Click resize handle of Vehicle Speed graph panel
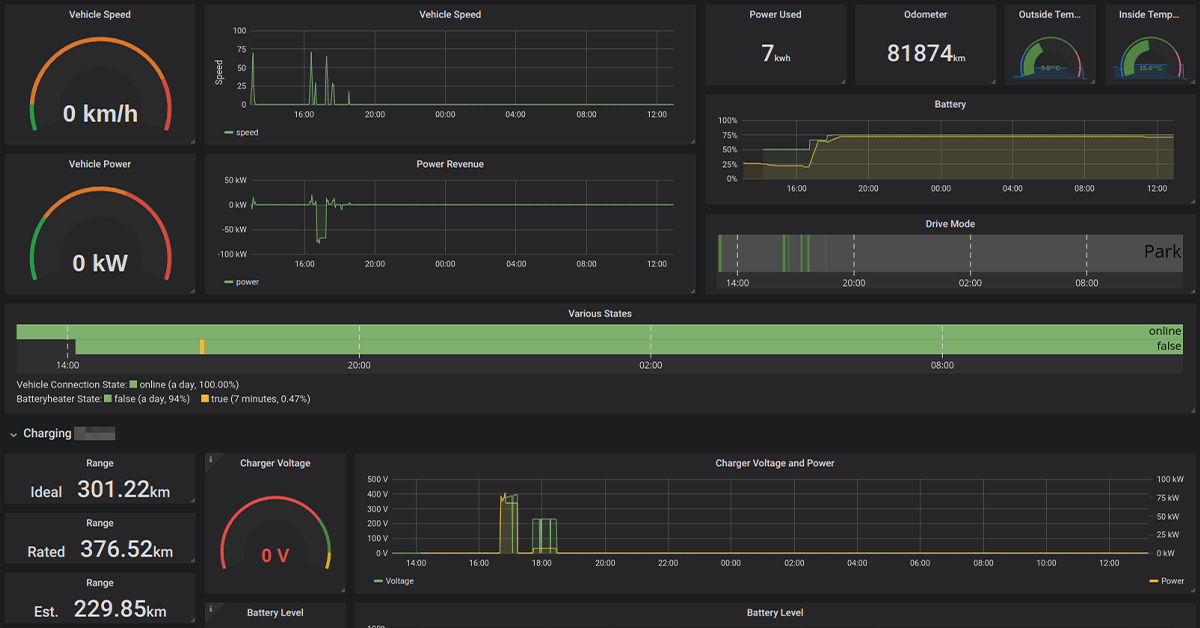This screenshot has width=1200, height=628. point(692,141)
